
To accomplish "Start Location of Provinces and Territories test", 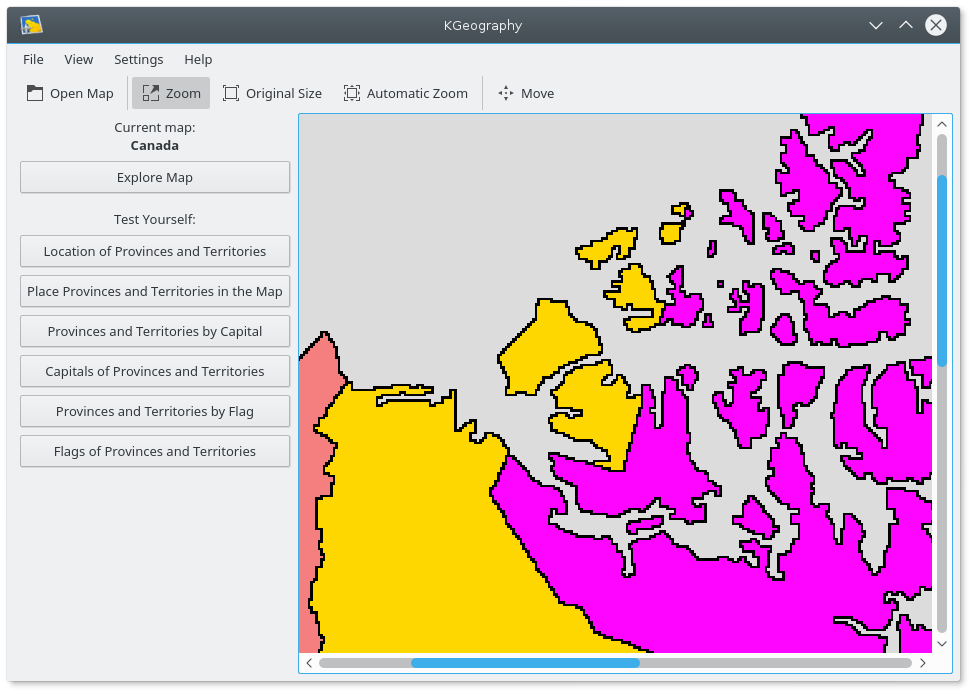I will pos(155,251).
